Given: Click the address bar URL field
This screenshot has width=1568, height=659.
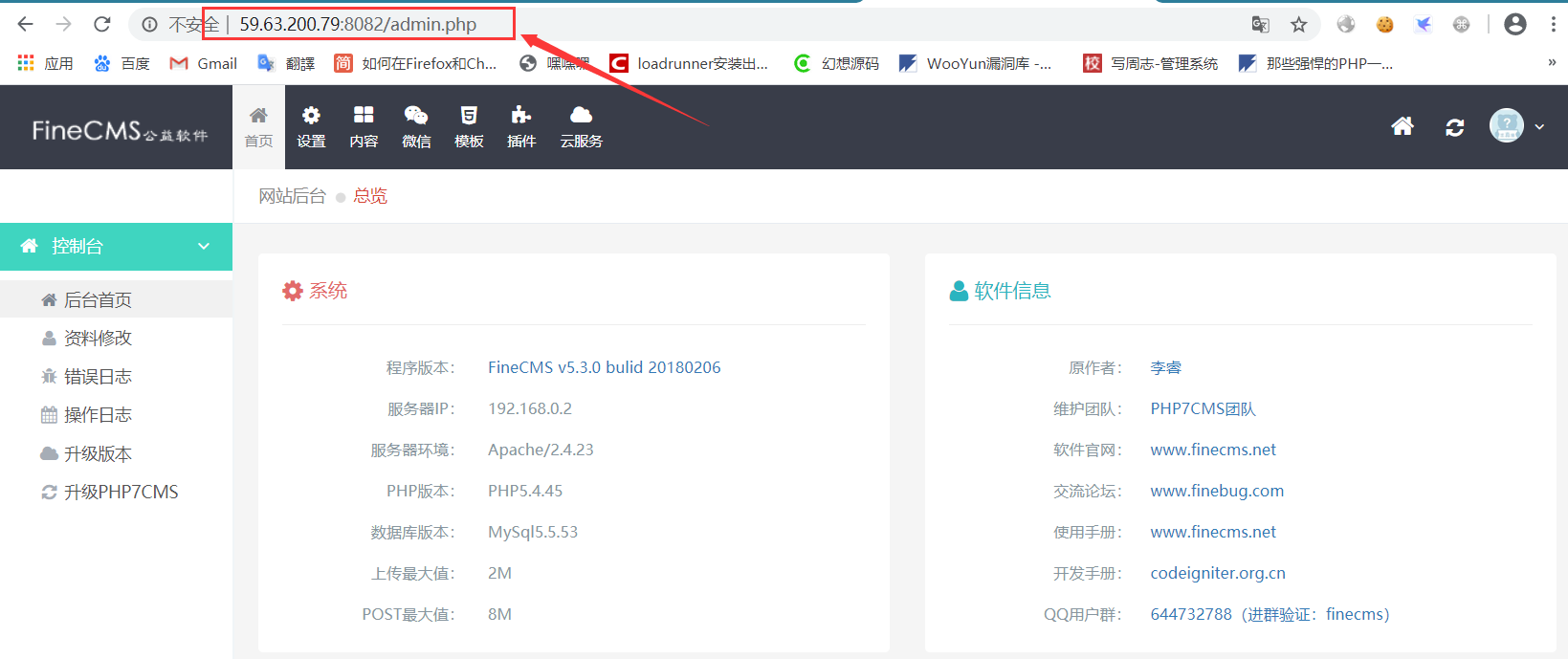Looking at the screenshot, I should click(x=670, y=24).
